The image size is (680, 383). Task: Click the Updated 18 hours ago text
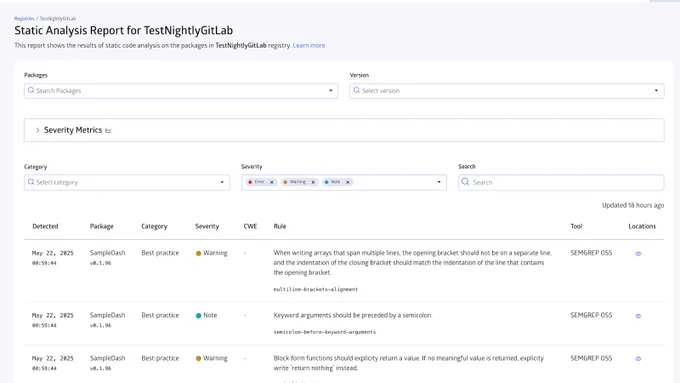[633, 205]
